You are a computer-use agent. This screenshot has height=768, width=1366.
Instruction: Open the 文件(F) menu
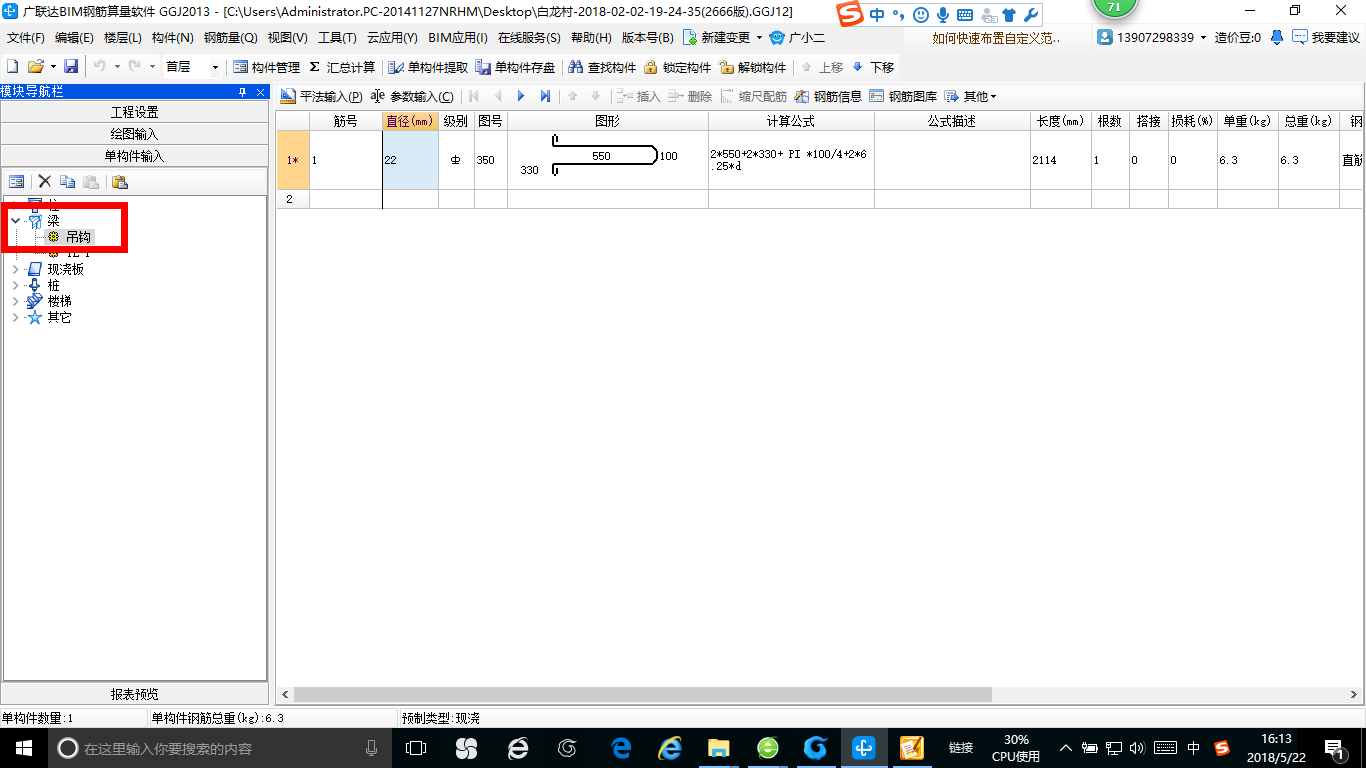25,37
